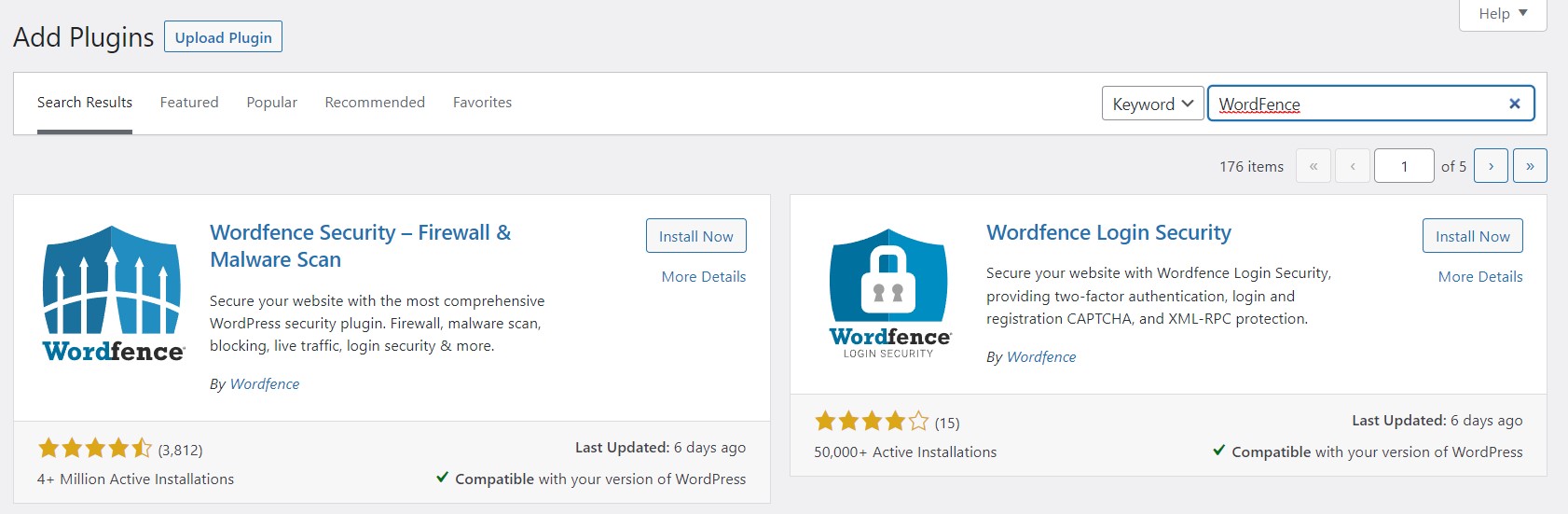Image resolution: width=1568 pixels, height=514 pixels.
Task: Open the Favorites tab
Action: pos(482,103)
